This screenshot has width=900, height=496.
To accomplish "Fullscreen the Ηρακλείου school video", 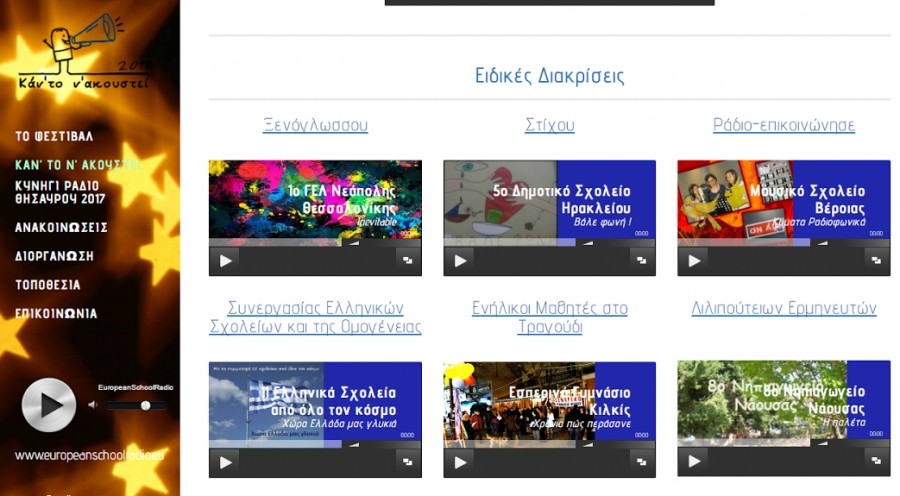I will point(641,261).
